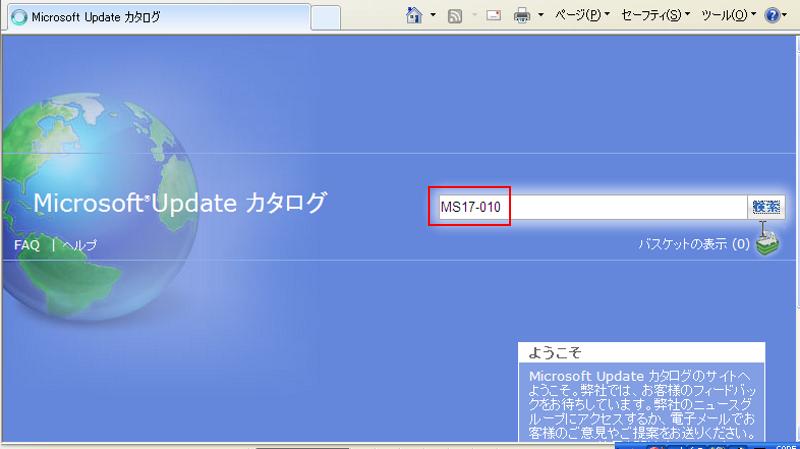Open the FAQ link
Viewport: 800px width, 449px height.
(x=27, y=245)
